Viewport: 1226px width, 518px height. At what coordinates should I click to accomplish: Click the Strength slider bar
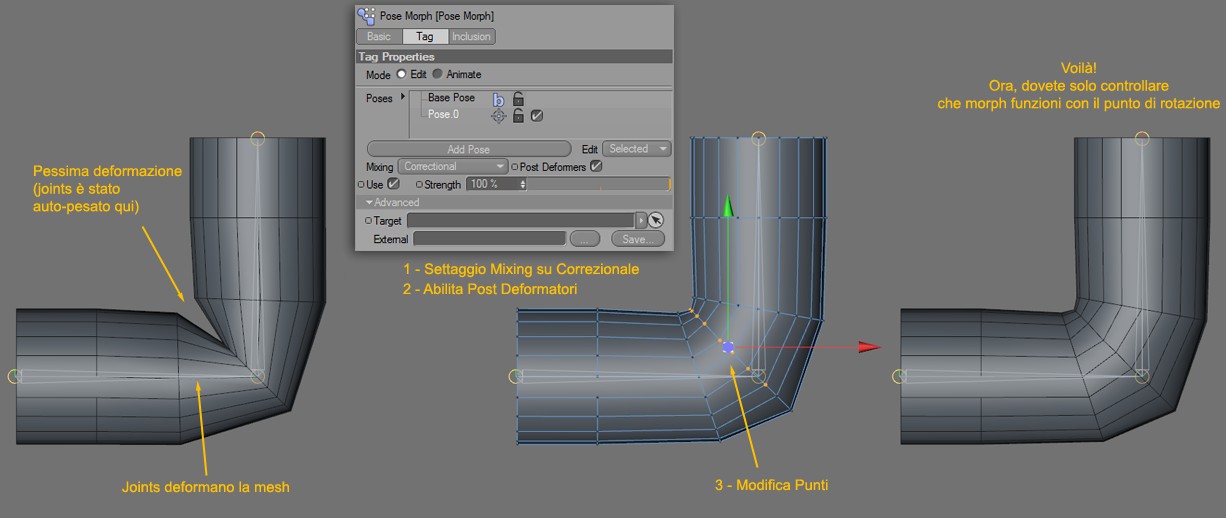click(598, 184)
